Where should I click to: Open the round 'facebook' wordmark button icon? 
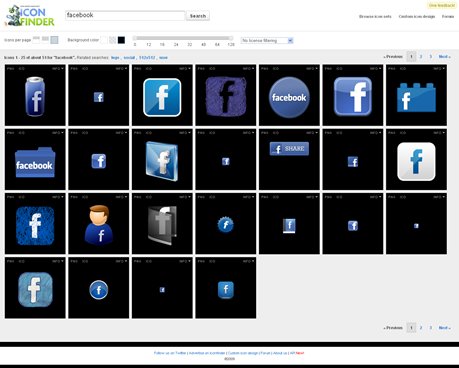(289, 97)
